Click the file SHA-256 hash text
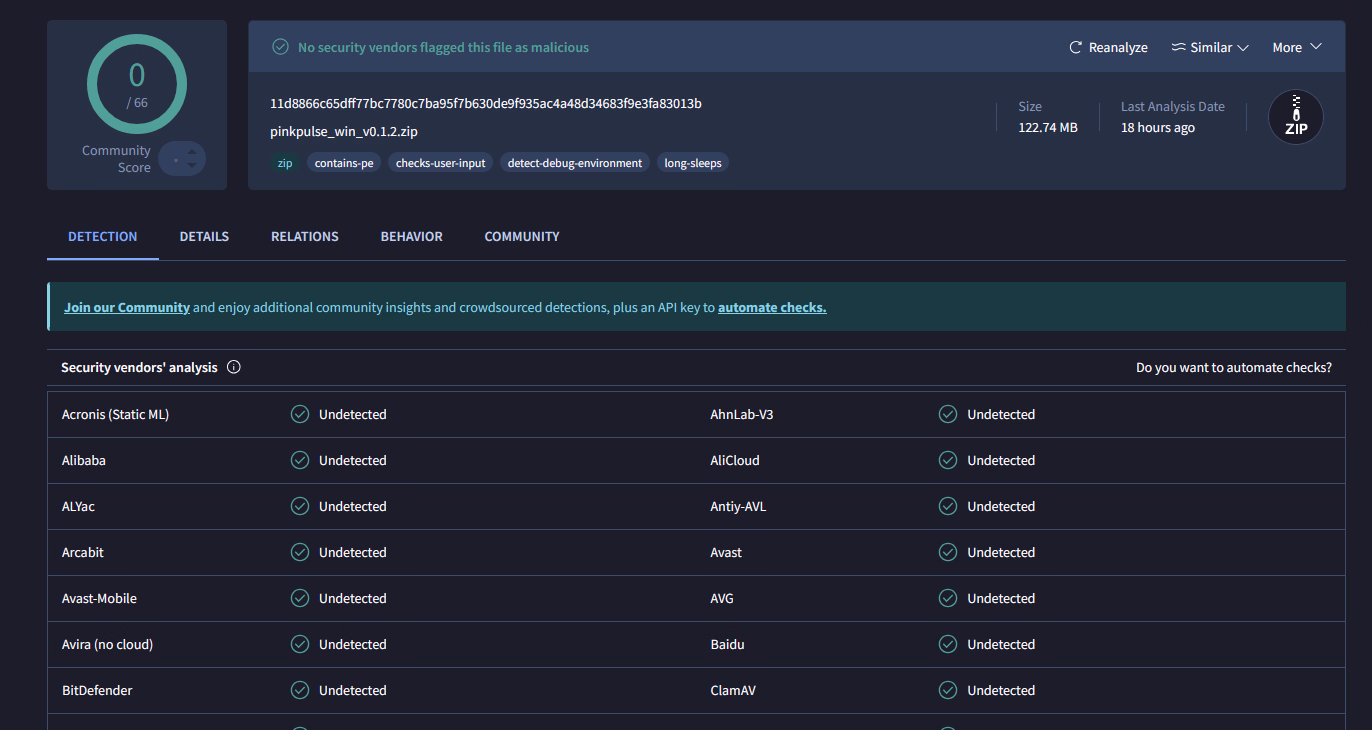The height and width of the screenshot is (730, 1372). click(x=485, y=104)
